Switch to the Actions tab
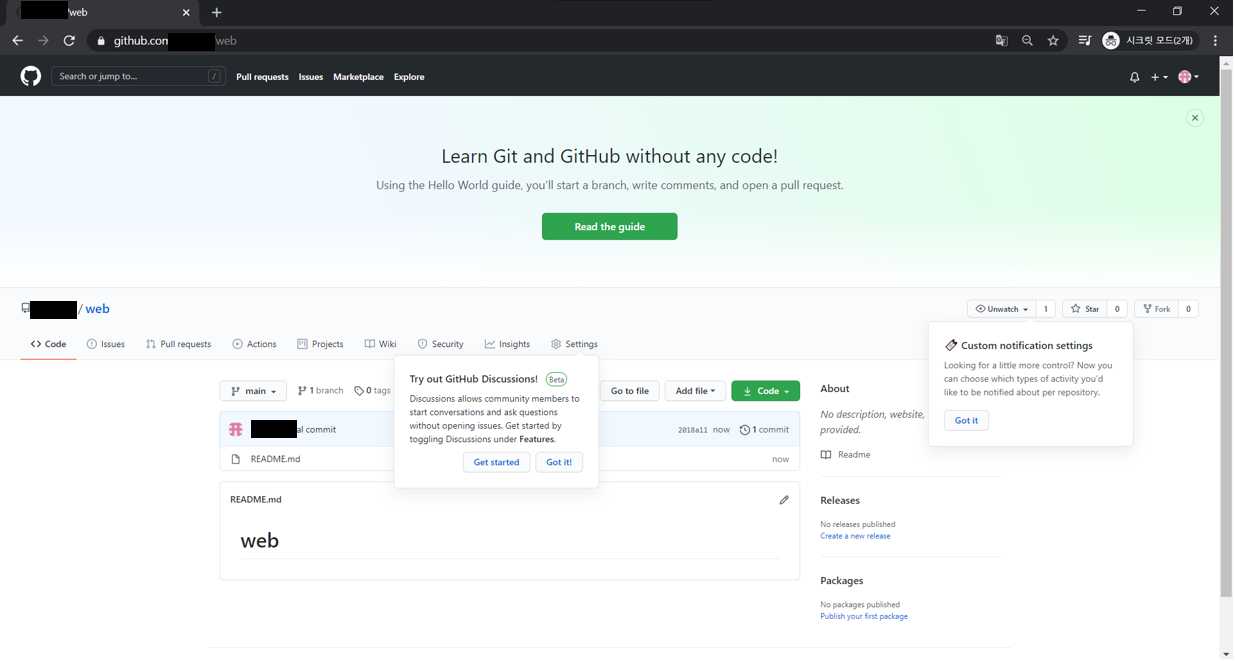This screenshot has width=1235, height=662. tap(254, 344)
